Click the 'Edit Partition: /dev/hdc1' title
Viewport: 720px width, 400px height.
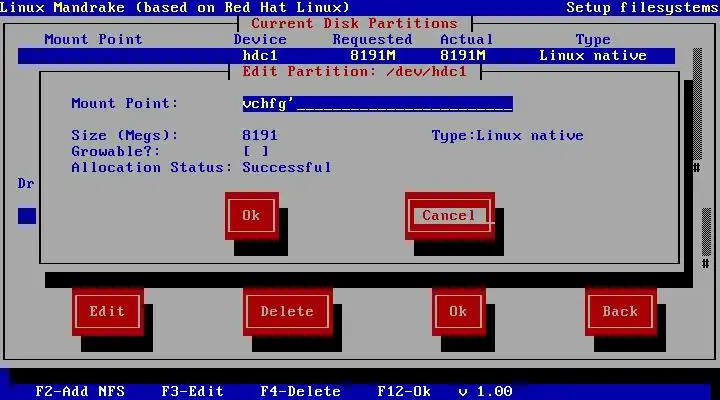point(354,72)
